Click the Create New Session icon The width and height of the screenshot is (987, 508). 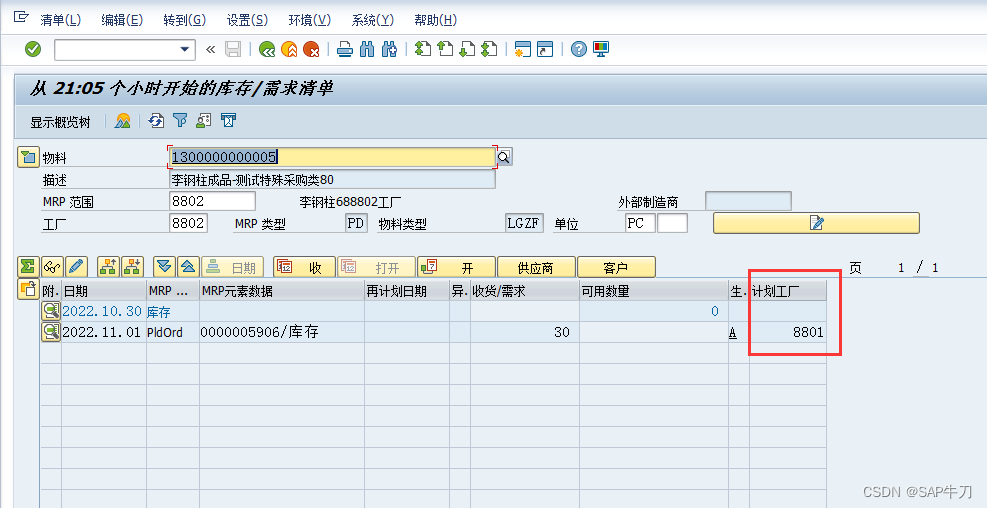click(x=522, y=49)
